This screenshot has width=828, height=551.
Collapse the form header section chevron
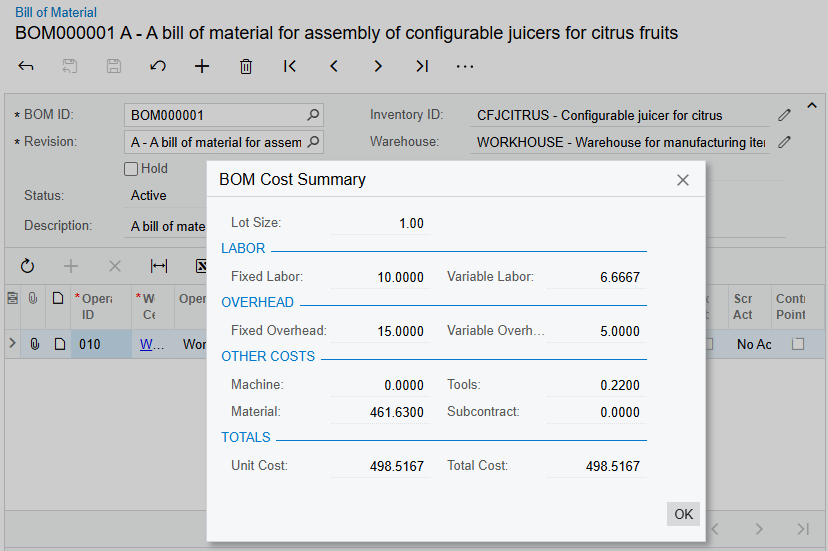tap(811, 106)
